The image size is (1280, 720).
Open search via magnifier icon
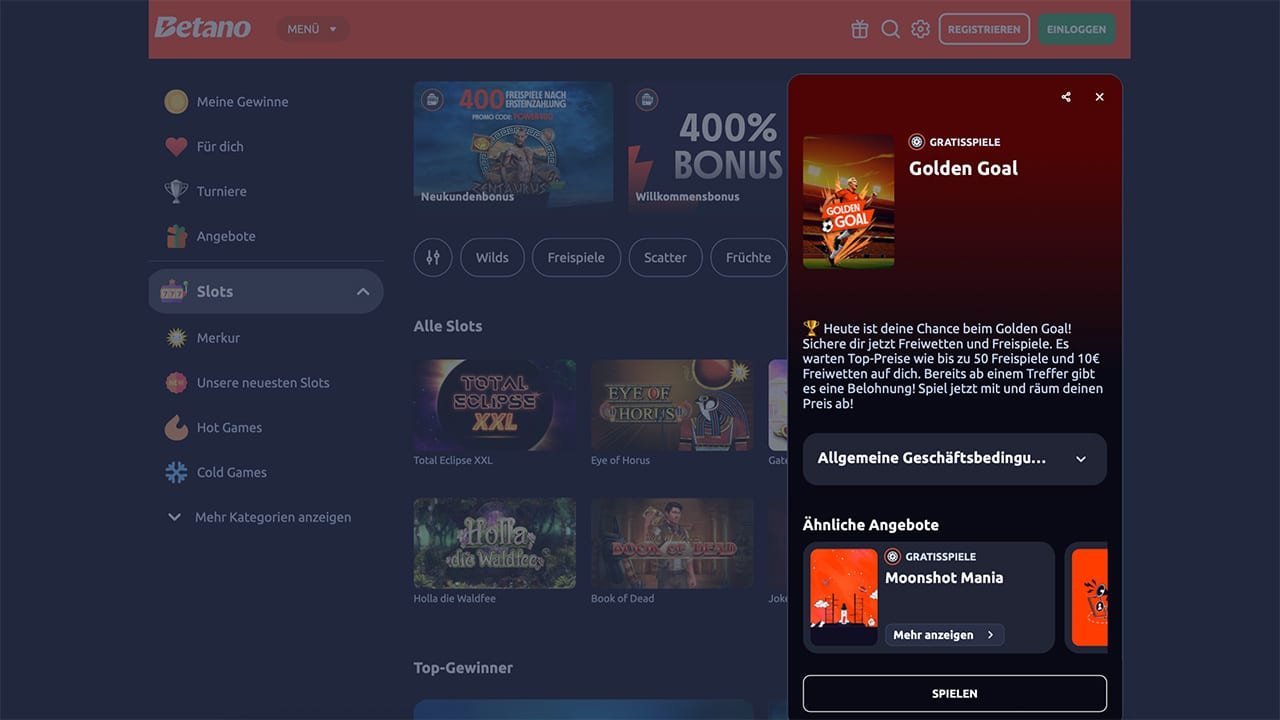coord(890,29)
